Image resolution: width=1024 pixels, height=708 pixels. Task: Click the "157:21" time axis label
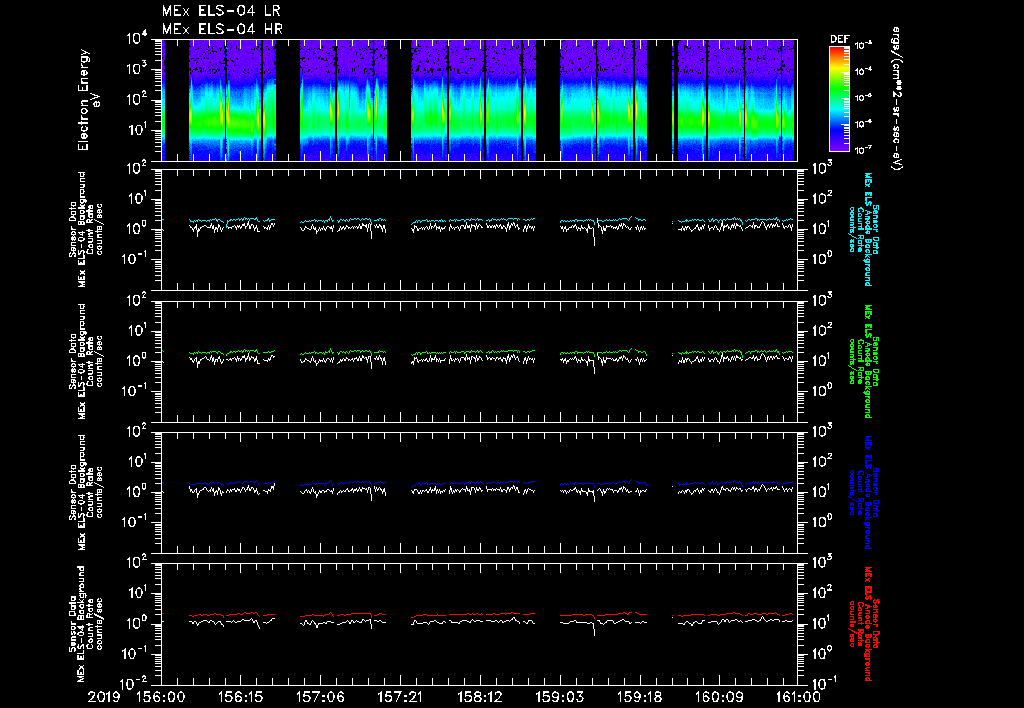[x=399, y=698]
